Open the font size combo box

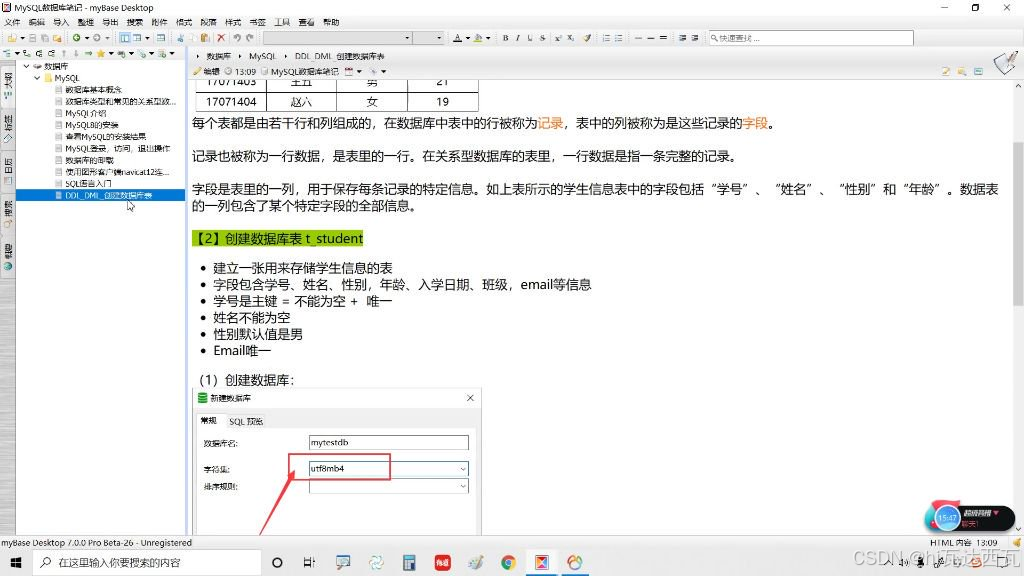pyautogui.click(x=429, y=38)
